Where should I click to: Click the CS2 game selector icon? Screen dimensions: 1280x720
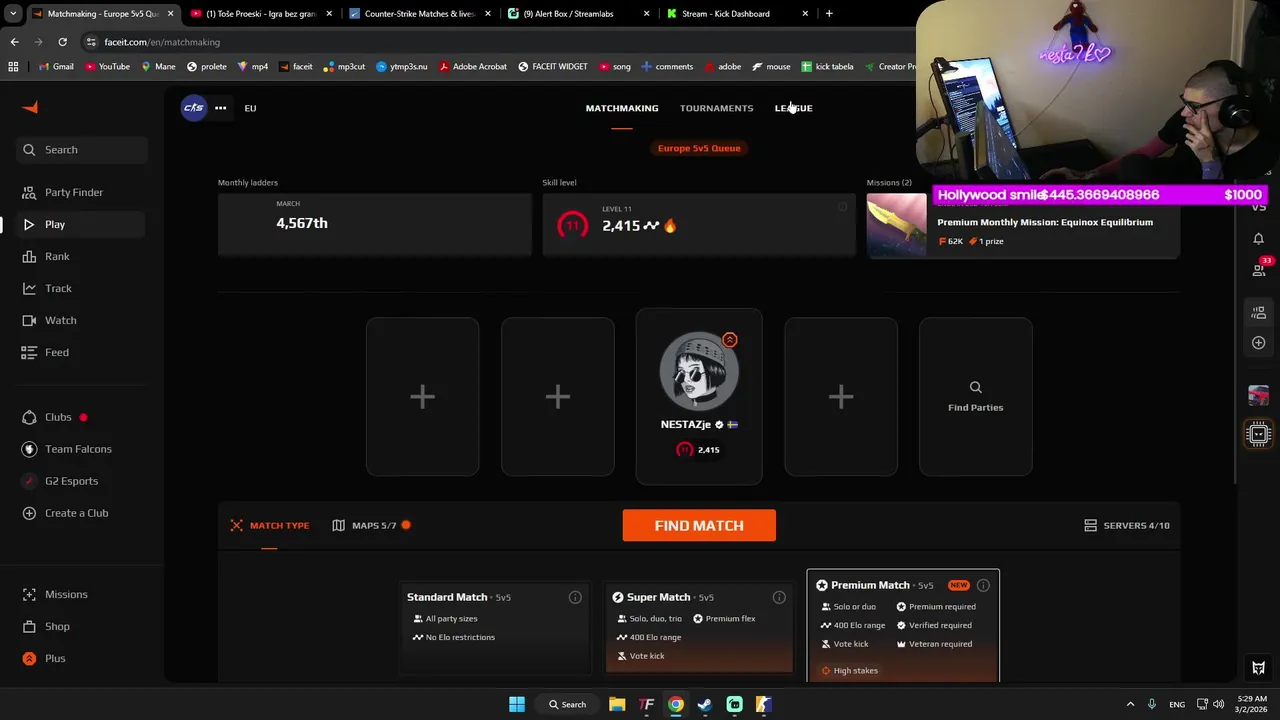[x=194, y=108]
